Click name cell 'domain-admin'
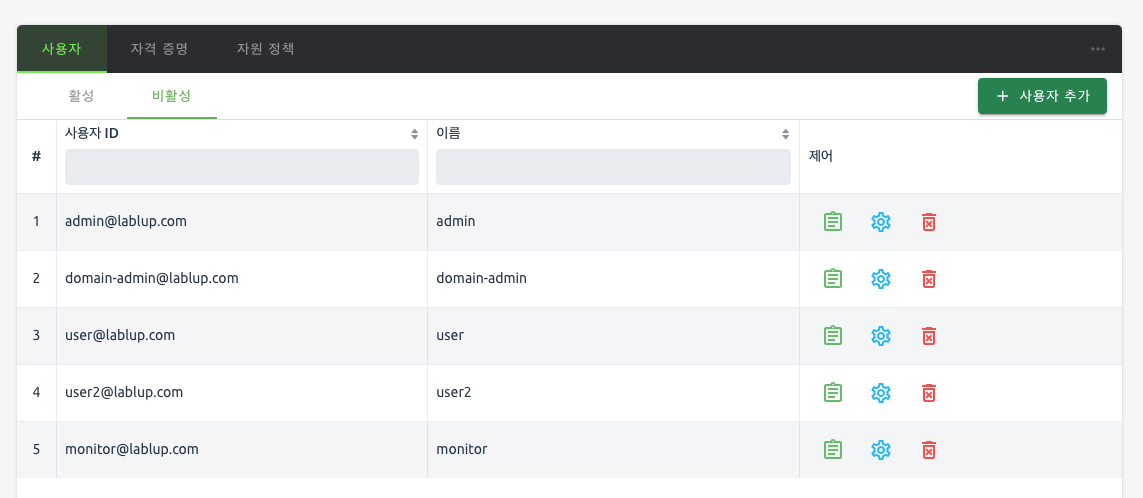 coord(613,279)
